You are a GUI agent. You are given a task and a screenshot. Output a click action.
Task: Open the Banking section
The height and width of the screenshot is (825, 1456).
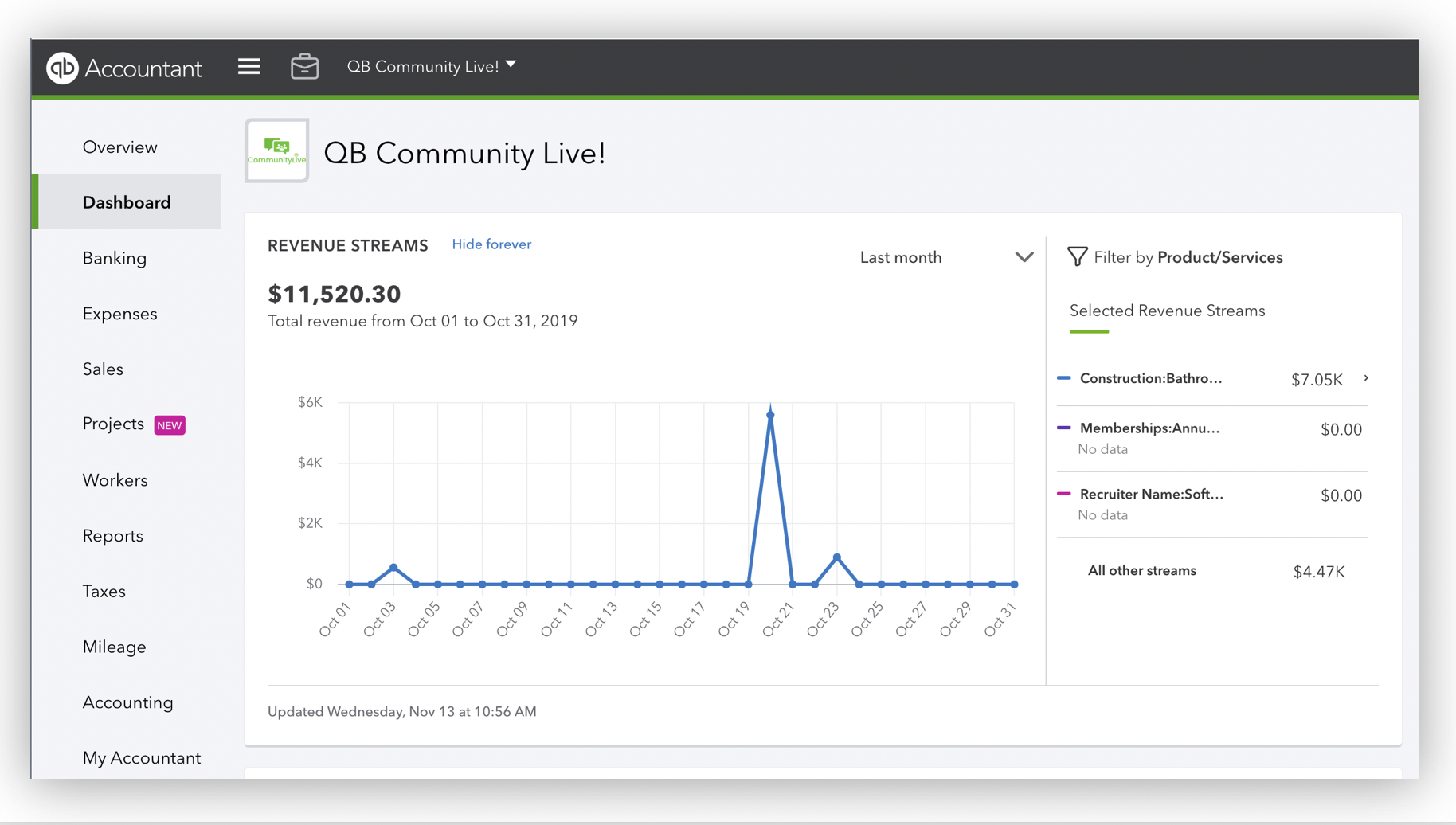(x=115, y=258)
